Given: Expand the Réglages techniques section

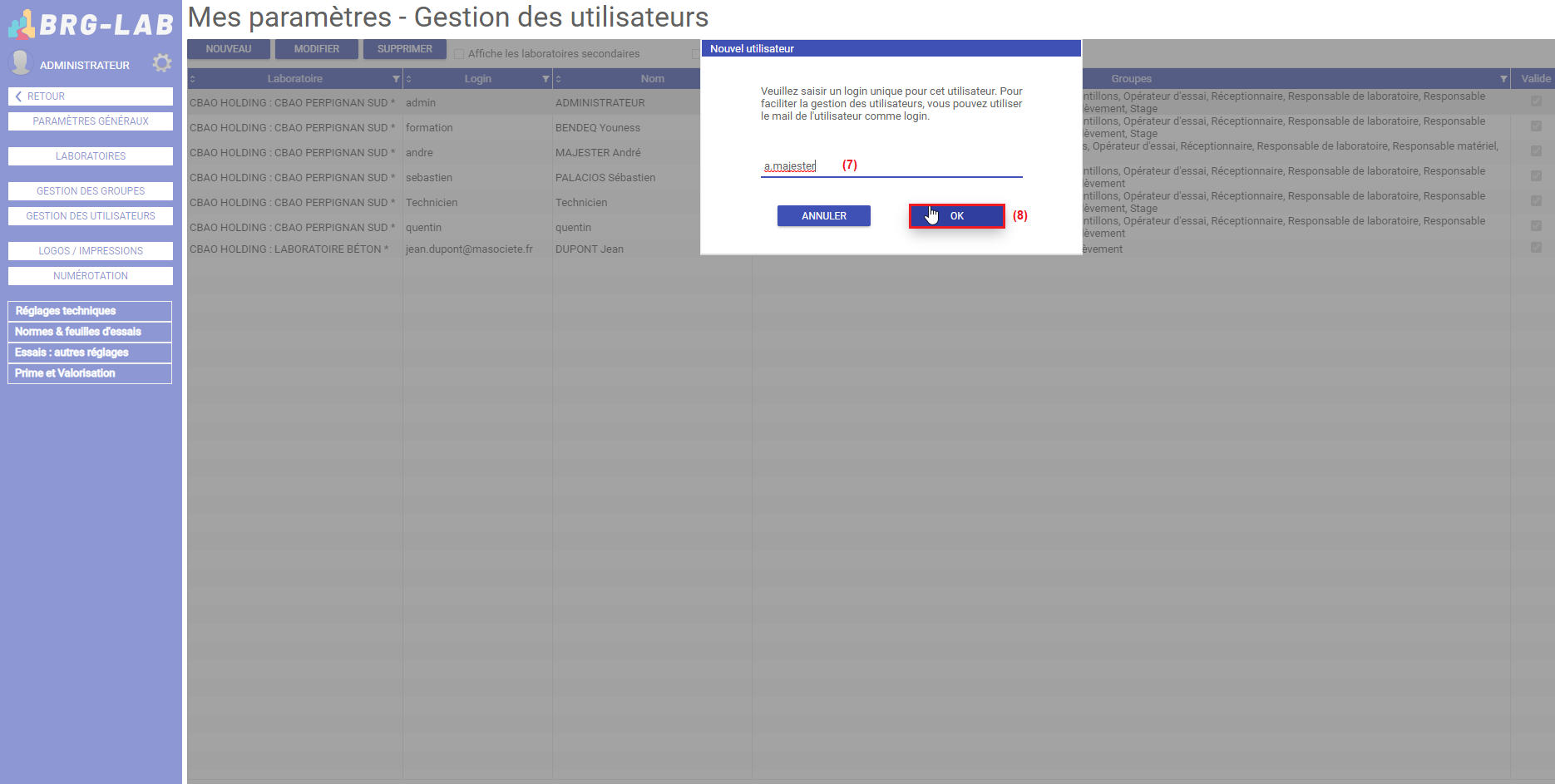Looking at the screenshot, I should pyautogui.click(x=90, y=311).
